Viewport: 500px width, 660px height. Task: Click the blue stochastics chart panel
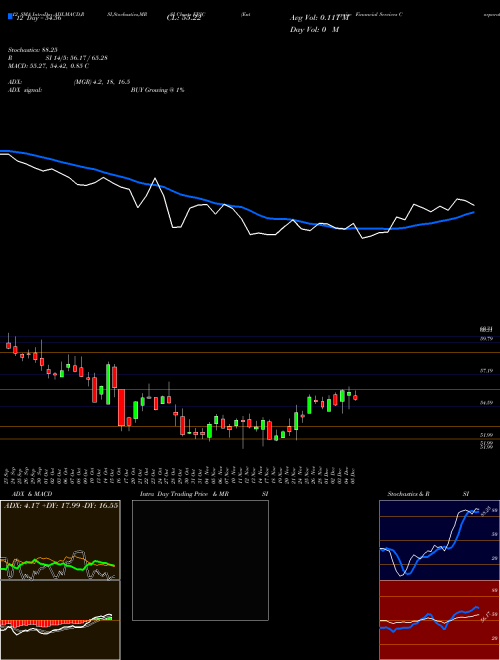coord(439,540)
